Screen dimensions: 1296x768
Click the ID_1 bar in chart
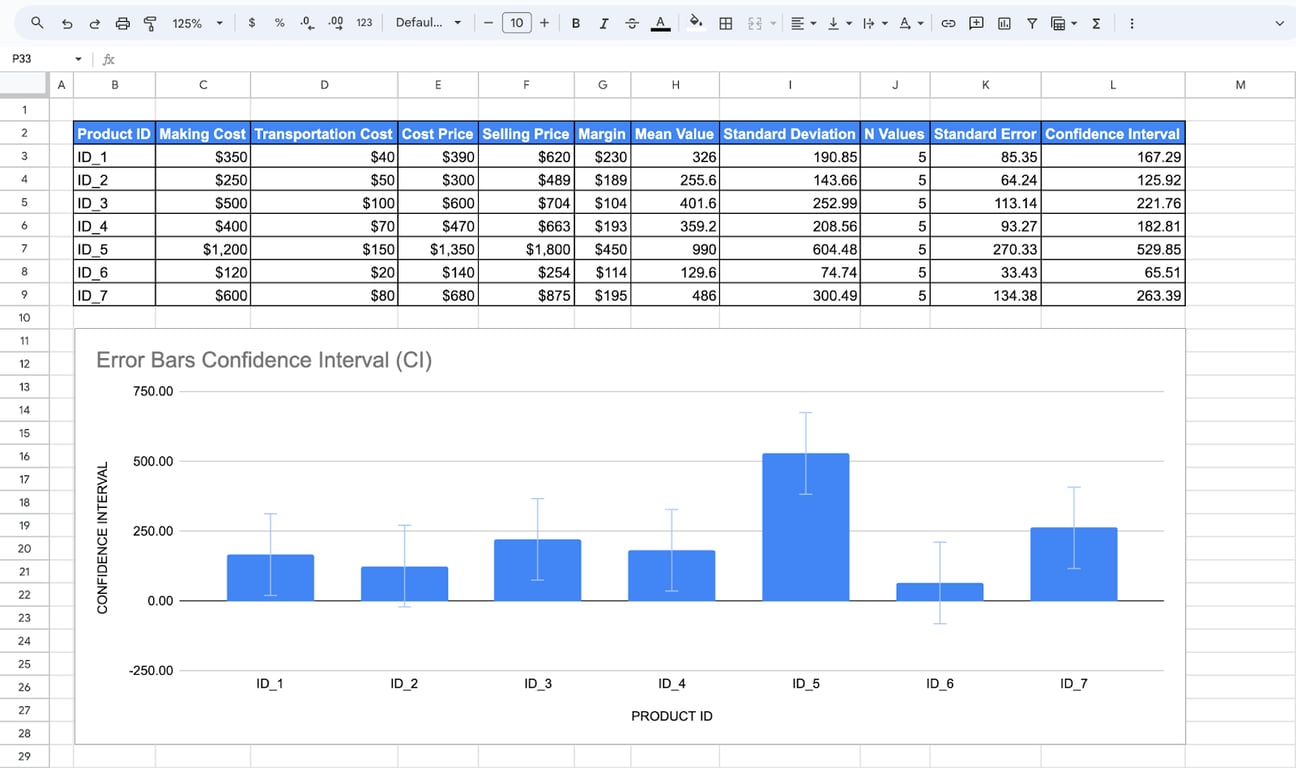(270, 578)
